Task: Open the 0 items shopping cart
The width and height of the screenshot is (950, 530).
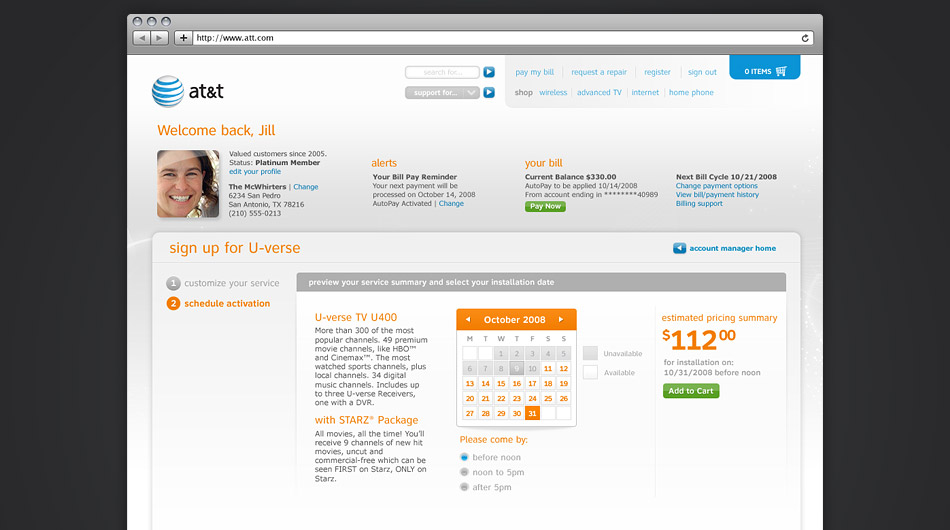Action: click(x=765, y=67)
